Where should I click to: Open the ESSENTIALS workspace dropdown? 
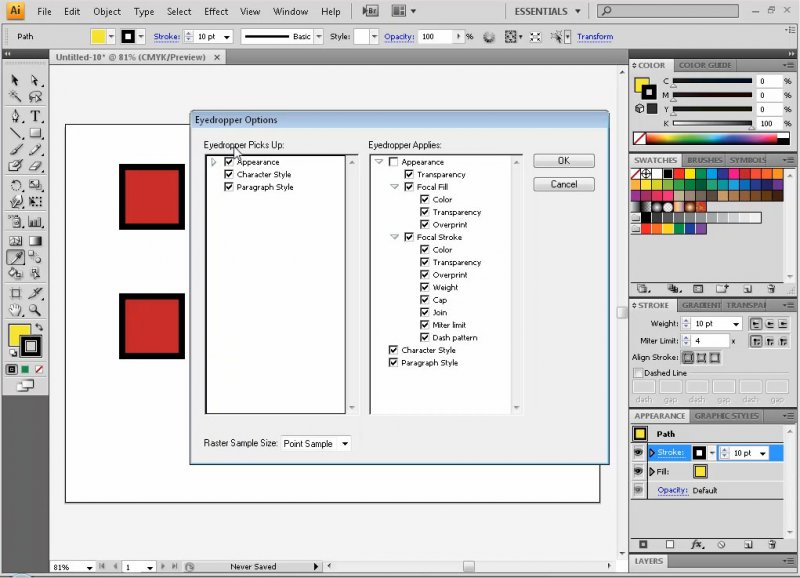[547, 11]
